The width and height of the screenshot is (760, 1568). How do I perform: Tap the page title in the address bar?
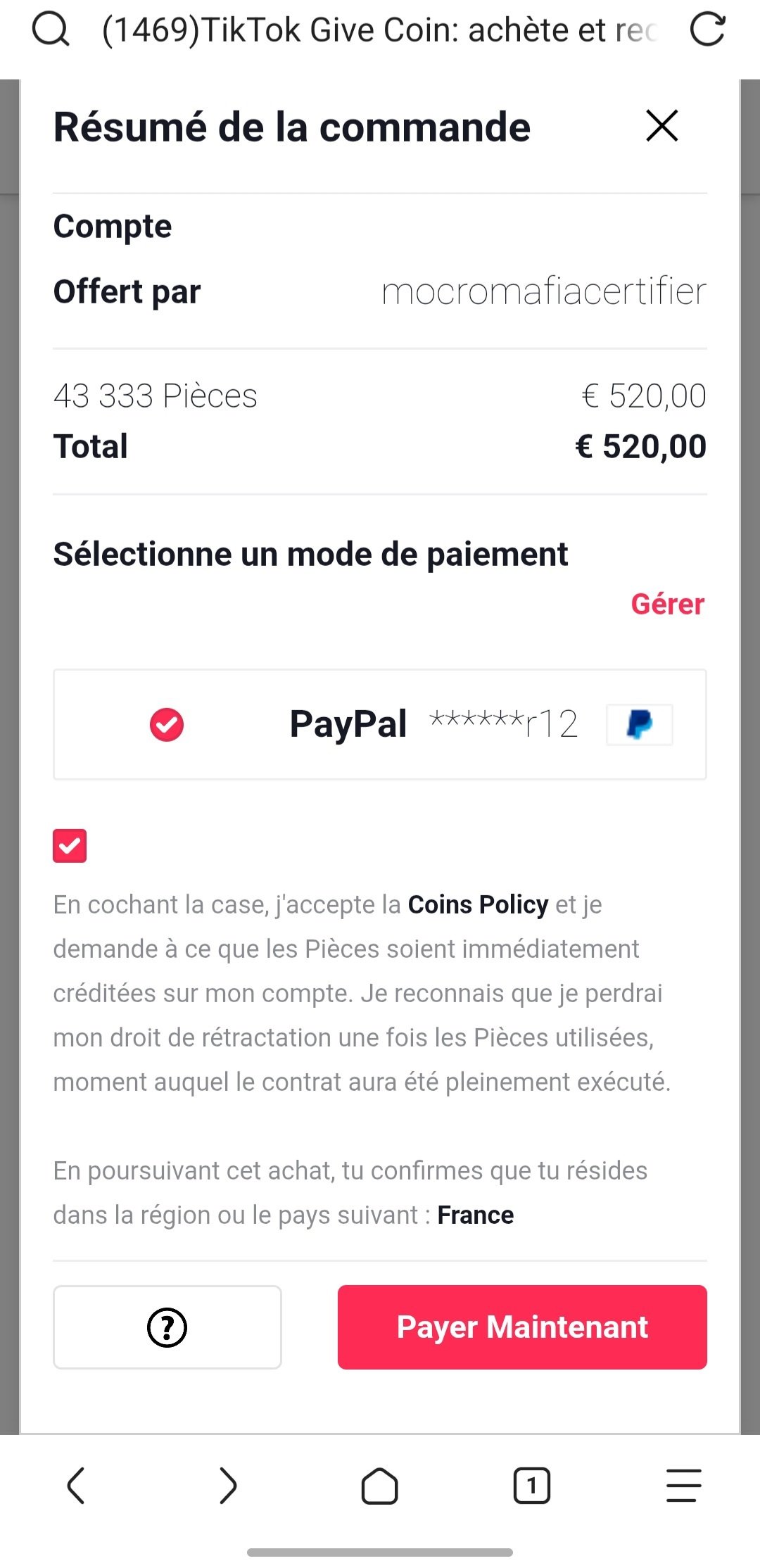point(380,30)
